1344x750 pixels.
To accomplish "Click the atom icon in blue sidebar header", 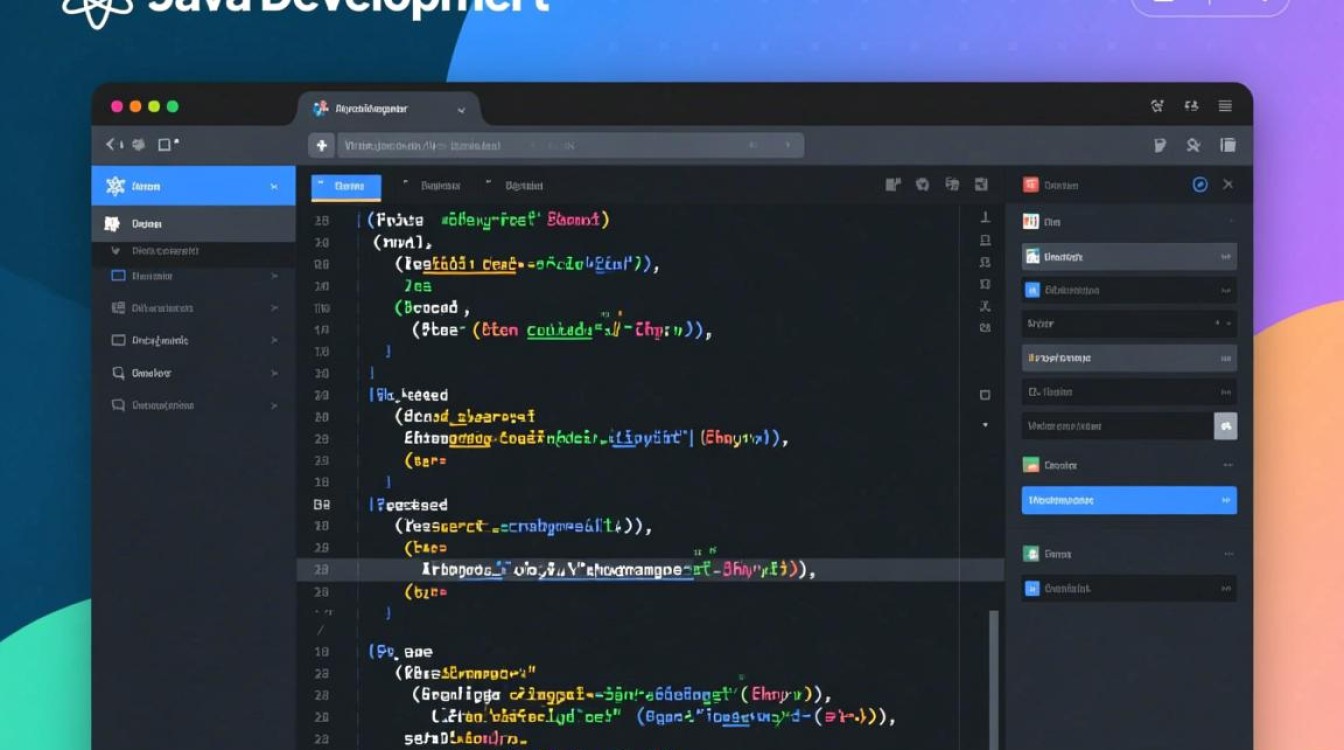I will pyautogui.click(x=115, y=186).
